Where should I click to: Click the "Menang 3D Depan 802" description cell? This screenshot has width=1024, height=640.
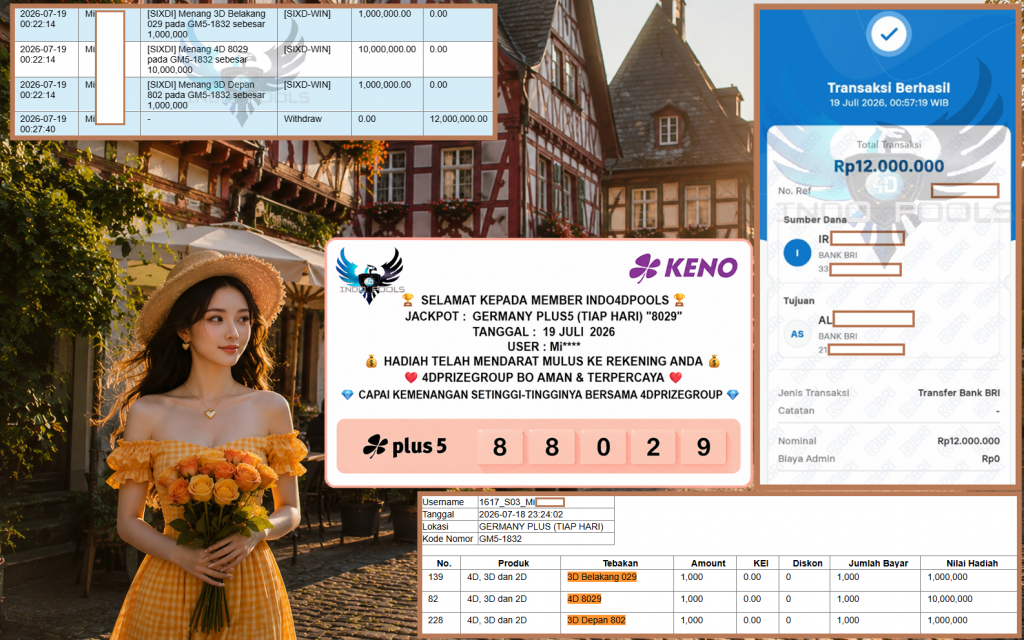click(x=207, y=95)
